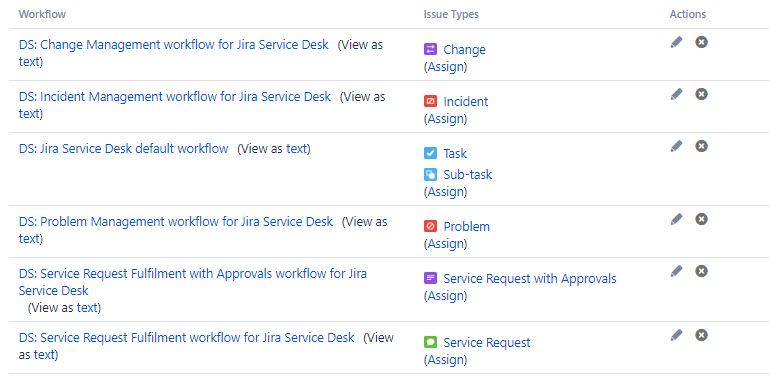This screenshot has width=780, height=388.
Task: View Jira Service Desk default workflow as text
Action: coord(274,149)
